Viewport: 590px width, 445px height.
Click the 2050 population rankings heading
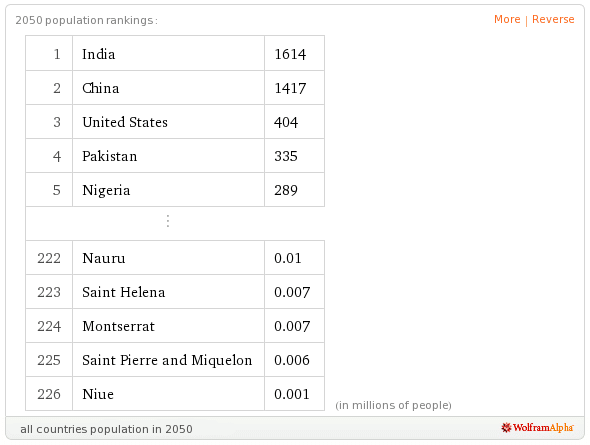pos(86,20)
